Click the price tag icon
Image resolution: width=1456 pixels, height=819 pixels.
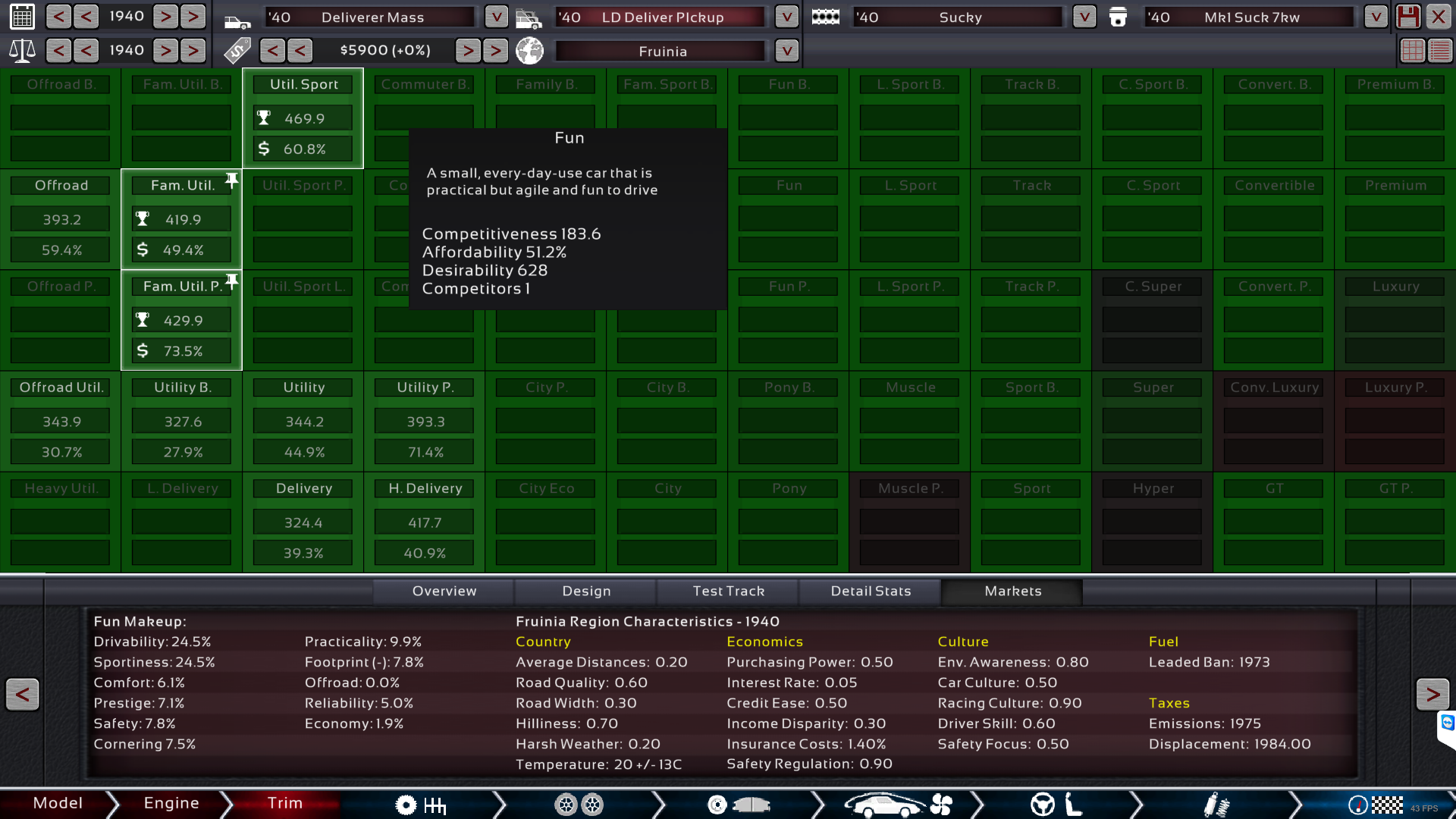237,51
